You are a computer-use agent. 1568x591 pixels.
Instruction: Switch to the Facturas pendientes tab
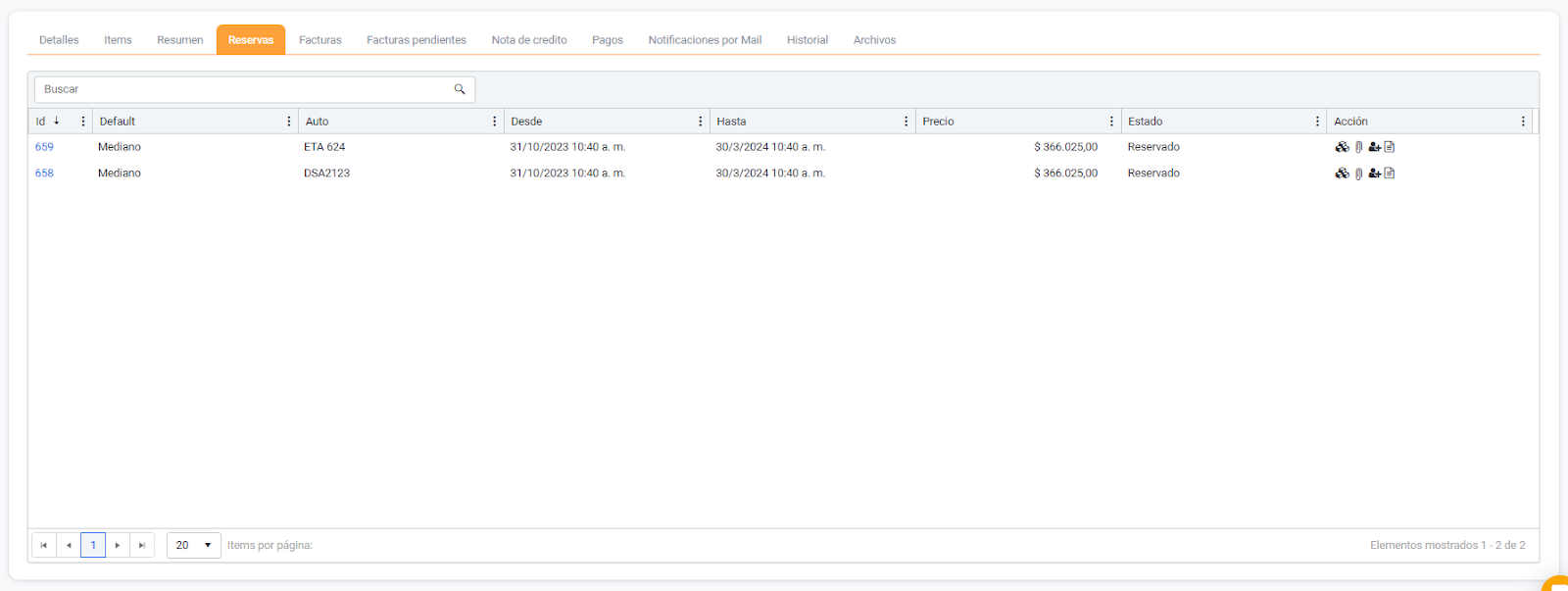tap(416, 40)
